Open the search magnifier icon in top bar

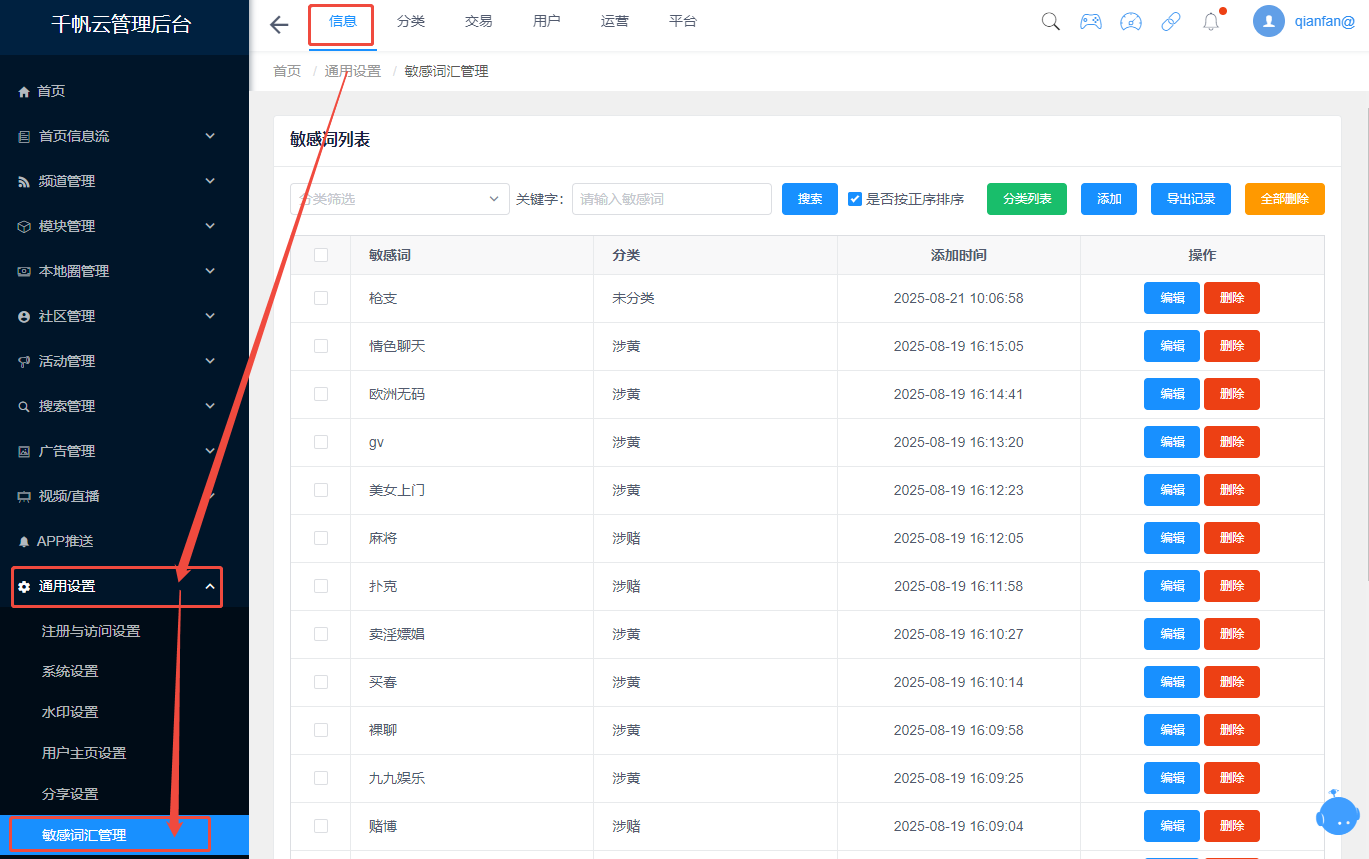(1051, 21)
